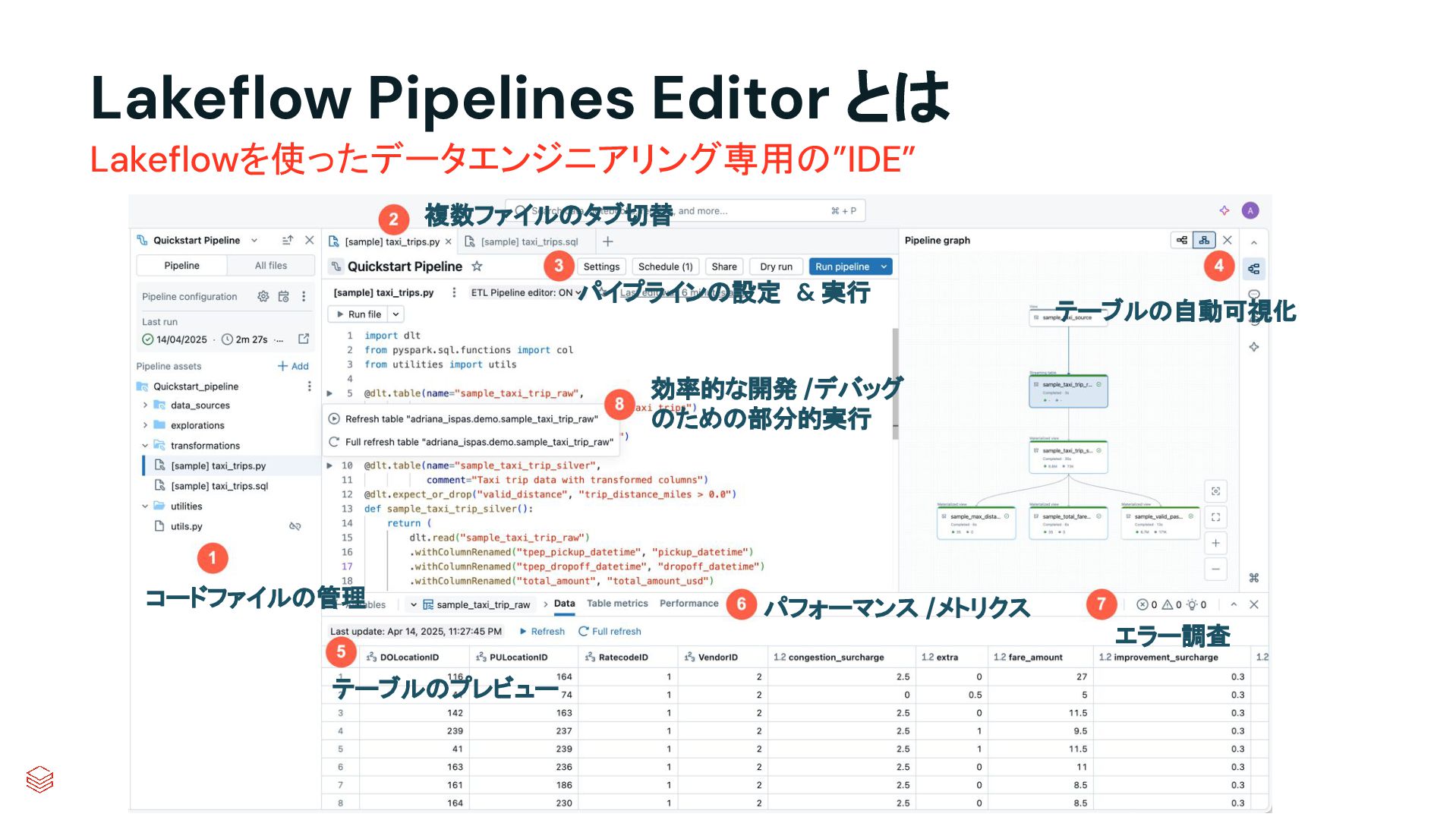Collapse the utilities folder

(145, 506)
